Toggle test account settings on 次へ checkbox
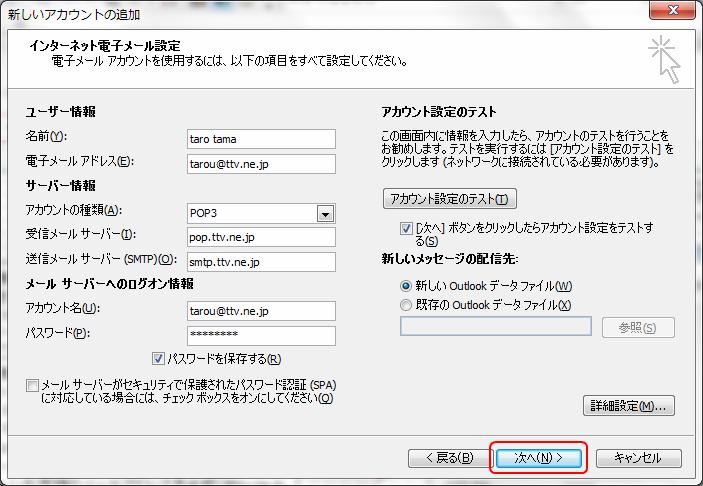The image size is (703, 486). pos(406,229)
